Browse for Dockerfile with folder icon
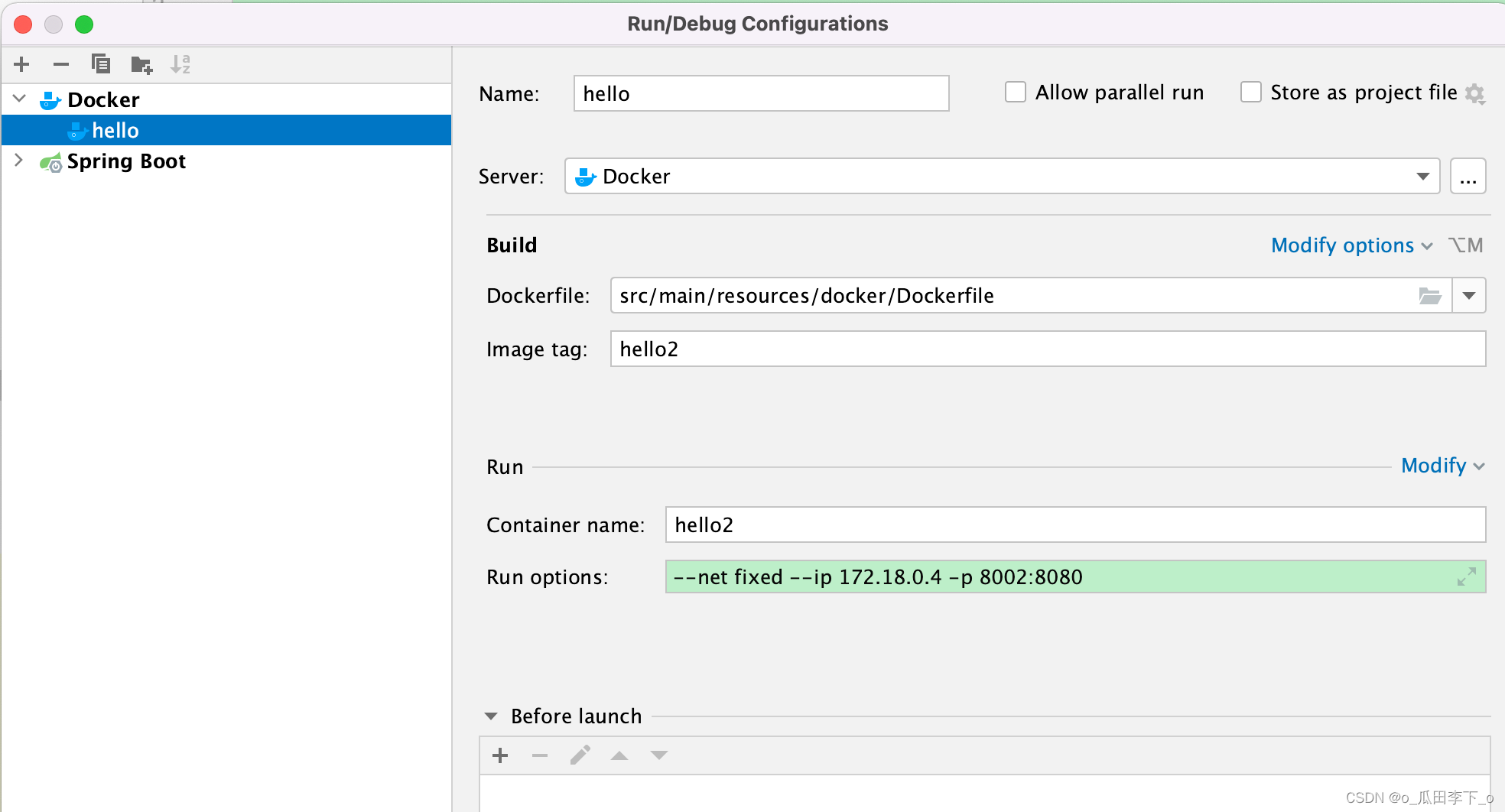1505x812 pixels. pyautogui.click(x=1429, y=296)
